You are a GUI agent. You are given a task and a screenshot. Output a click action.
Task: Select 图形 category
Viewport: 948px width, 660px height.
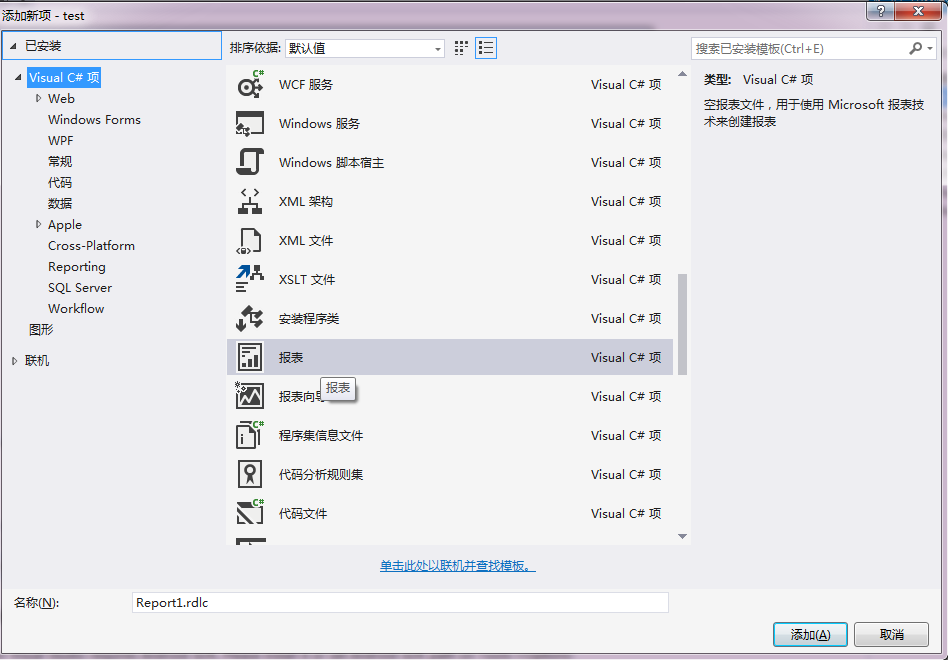[41, 329]
